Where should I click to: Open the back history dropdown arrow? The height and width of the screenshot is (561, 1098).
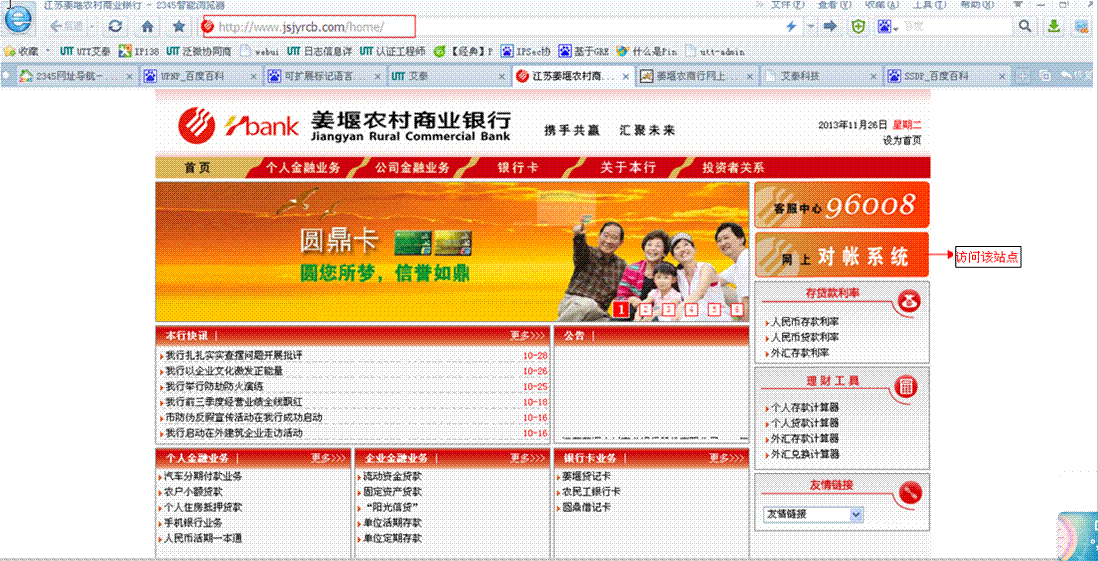tap(94, 27)
